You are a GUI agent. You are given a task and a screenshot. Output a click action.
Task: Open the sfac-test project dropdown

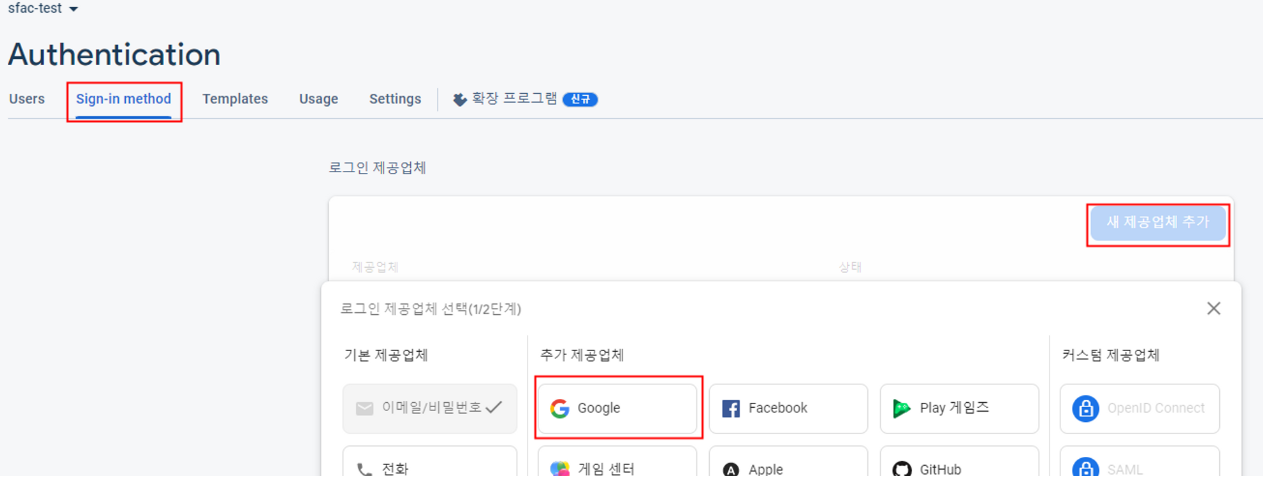click(x=43, y=8)
